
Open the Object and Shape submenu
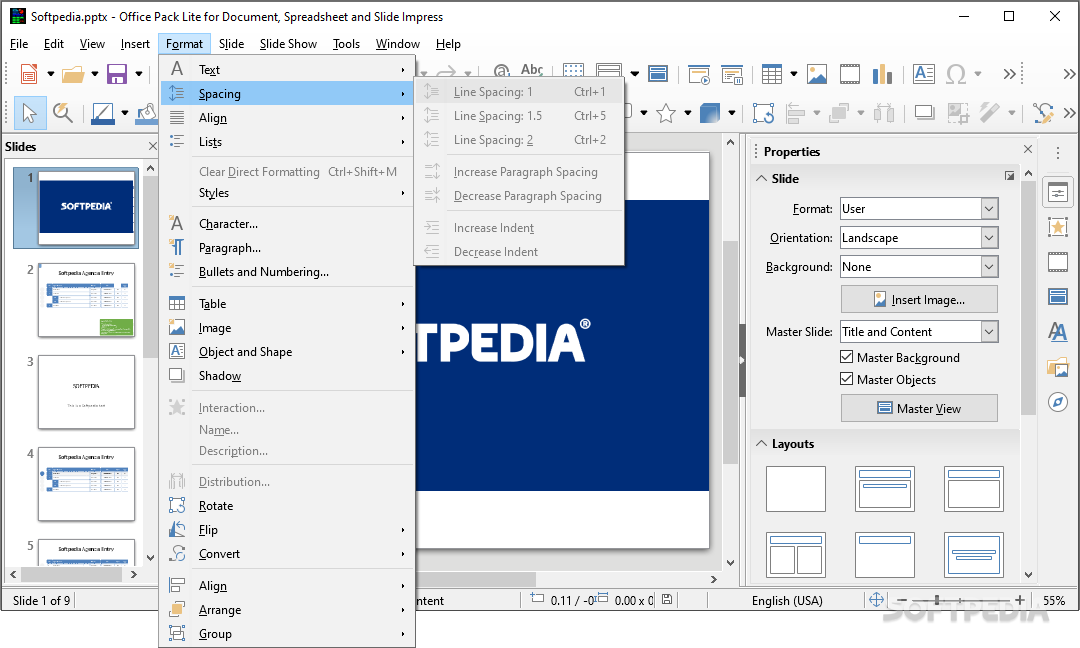tap(288, 352)
